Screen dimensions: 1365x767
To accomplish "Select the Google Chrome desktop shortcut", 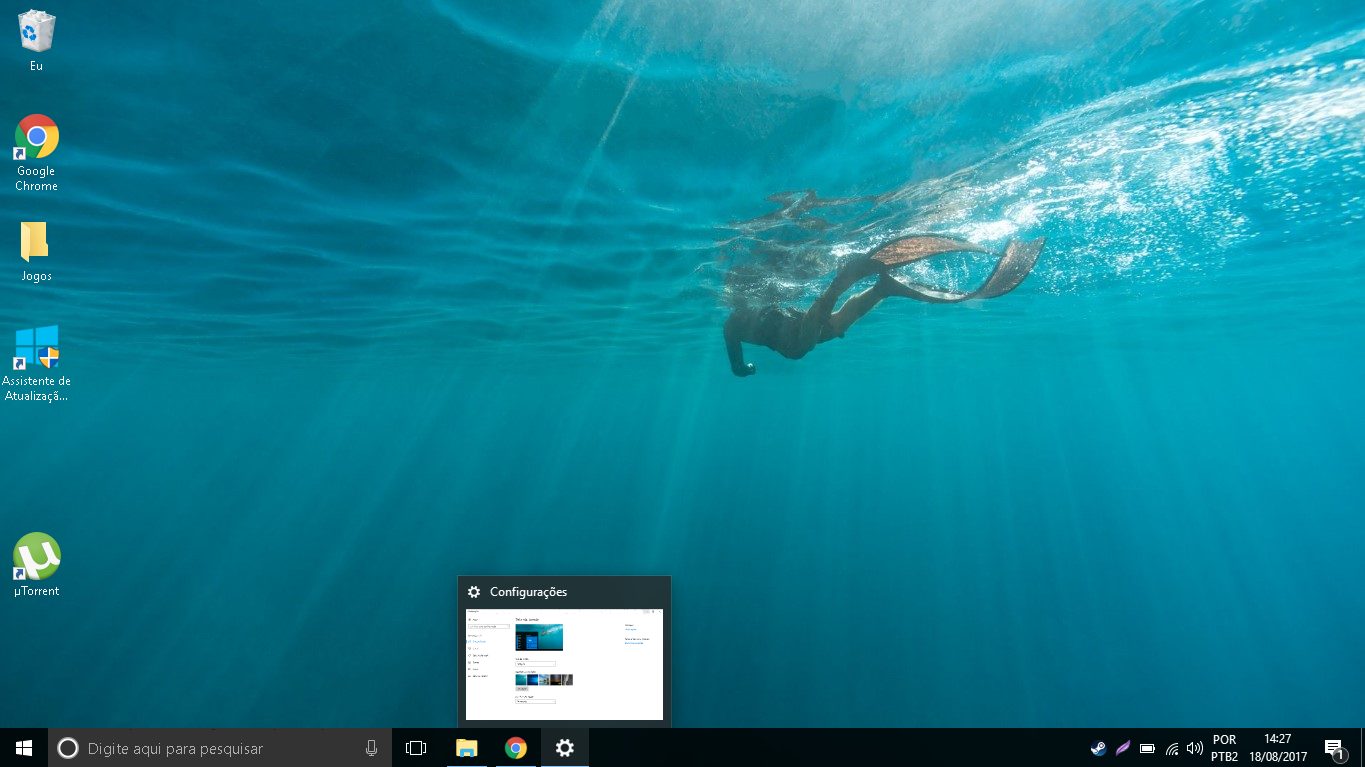I will [x=36, y=152].
